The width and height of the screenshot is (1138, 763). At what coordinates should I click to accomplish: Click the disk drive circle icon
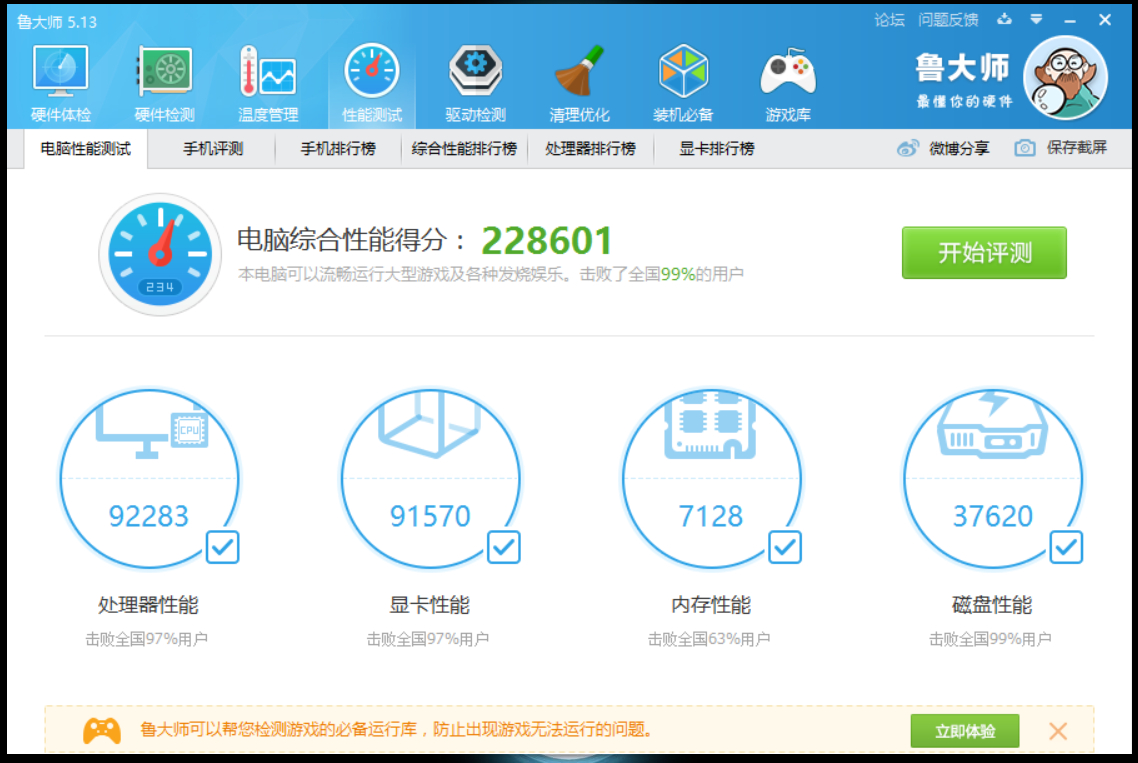[x=992, y=425]
